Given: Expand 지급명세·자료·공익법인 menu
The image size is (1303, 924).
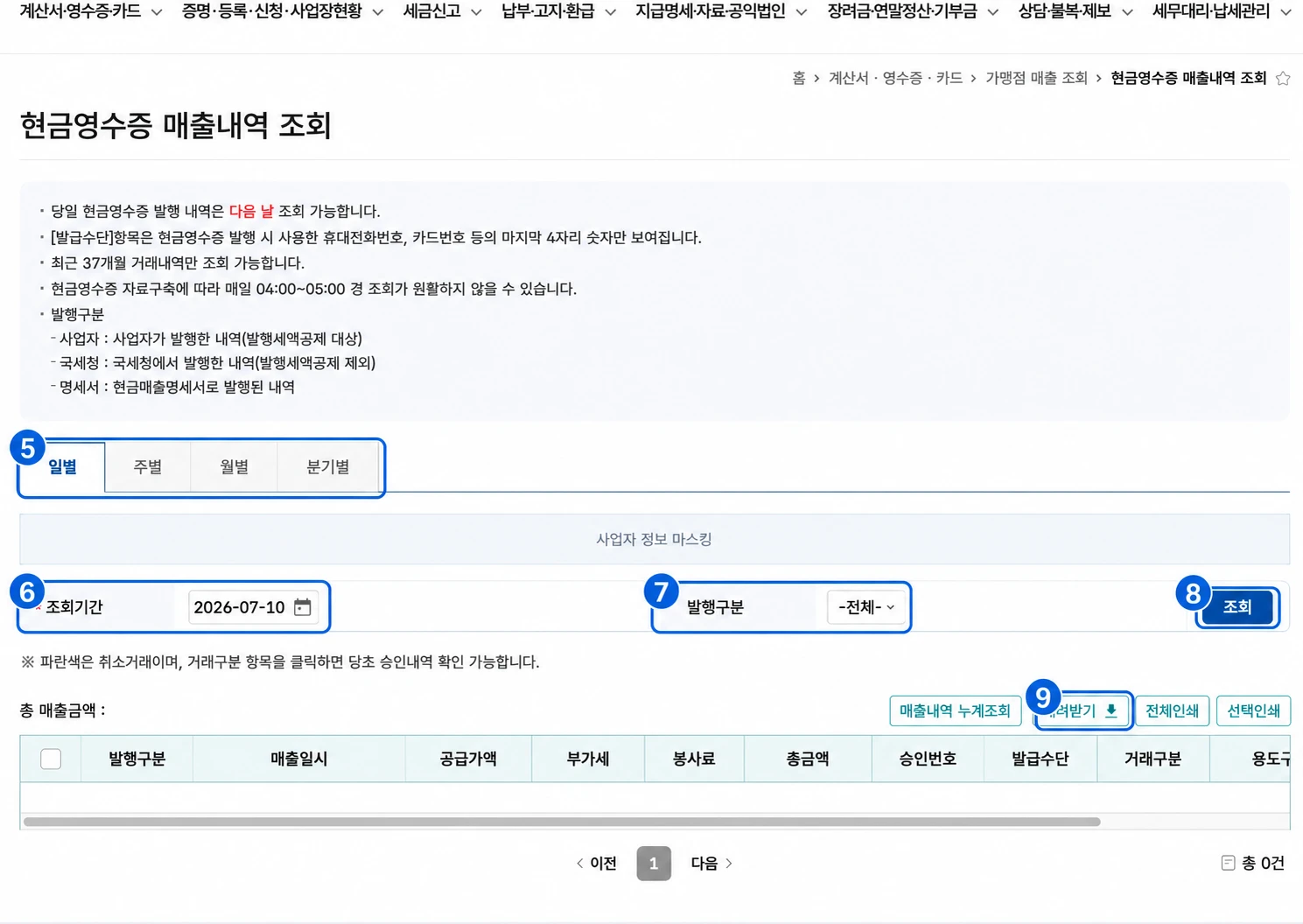Looking at the screenshot, I should click(x=721, y=12).
